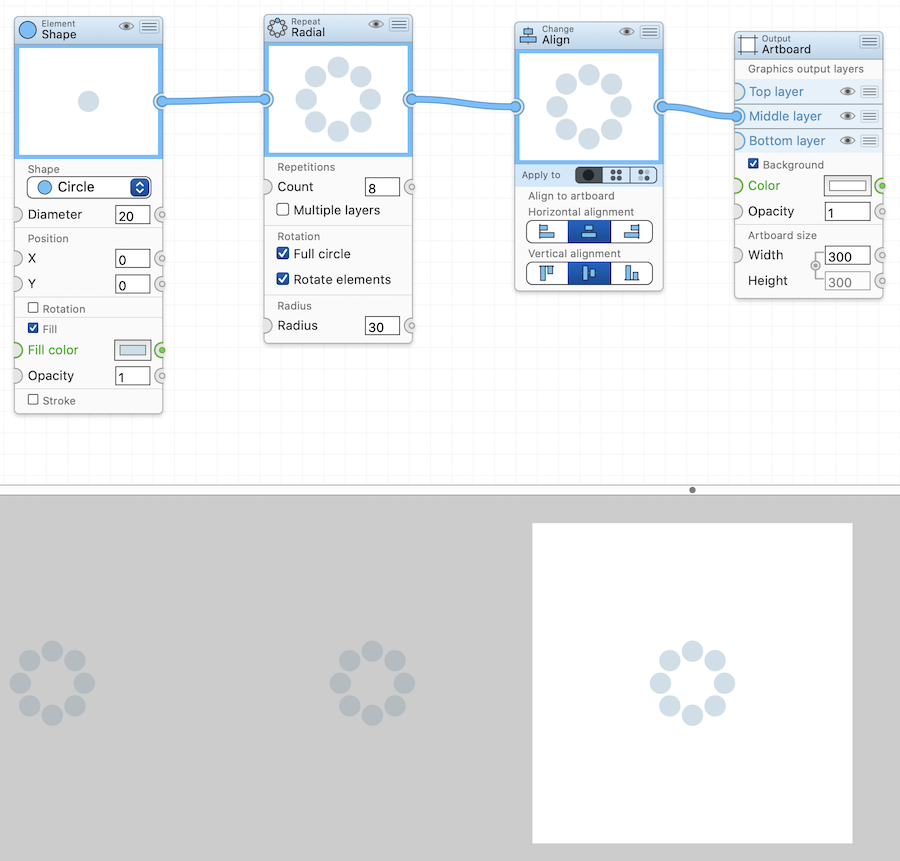Click the fill Opacity field in Shape node

click(133, 376)
